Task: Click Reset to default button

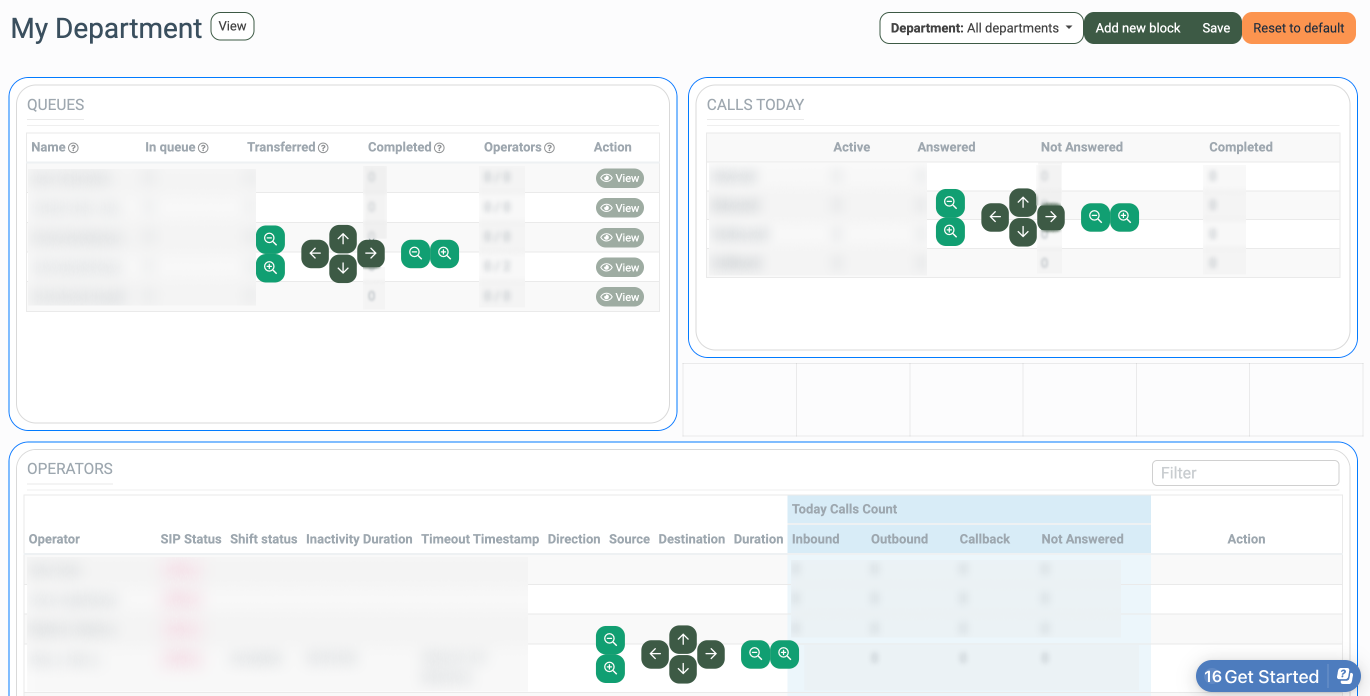Action: [x=1298, y=28]
